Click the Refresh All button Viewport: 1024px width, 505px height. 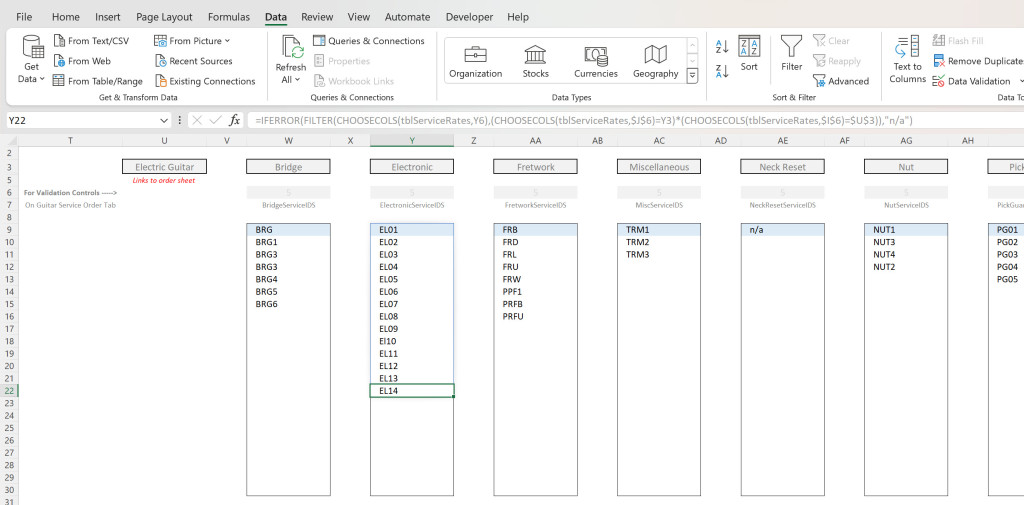[291, 60]
